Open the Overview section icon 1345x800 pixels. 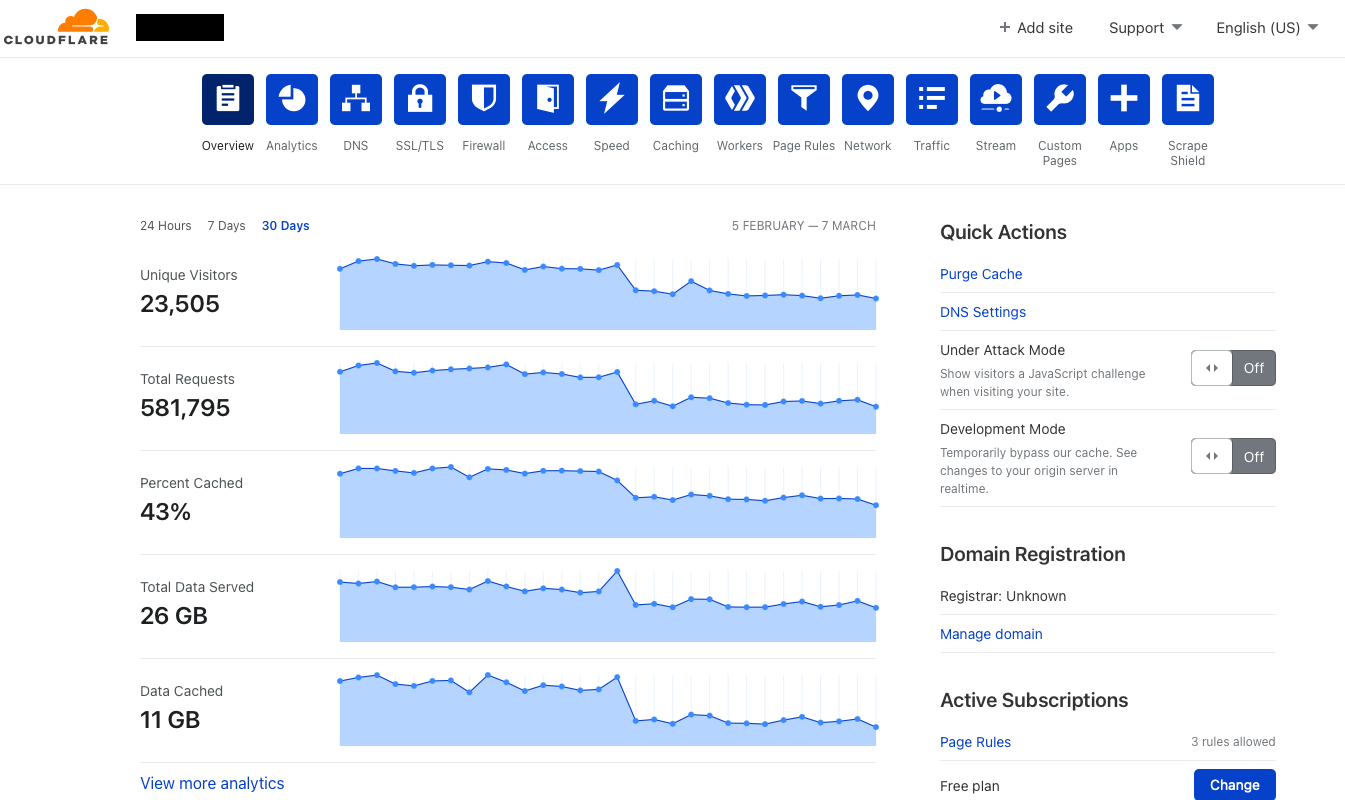tap(228, 99)
